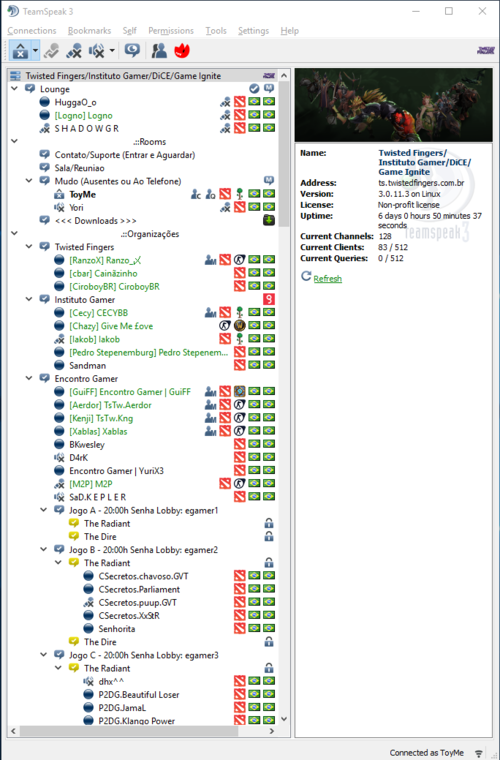The image size is (500, 760).
Task: Collapse the Lounge channel
Action: 15,89
